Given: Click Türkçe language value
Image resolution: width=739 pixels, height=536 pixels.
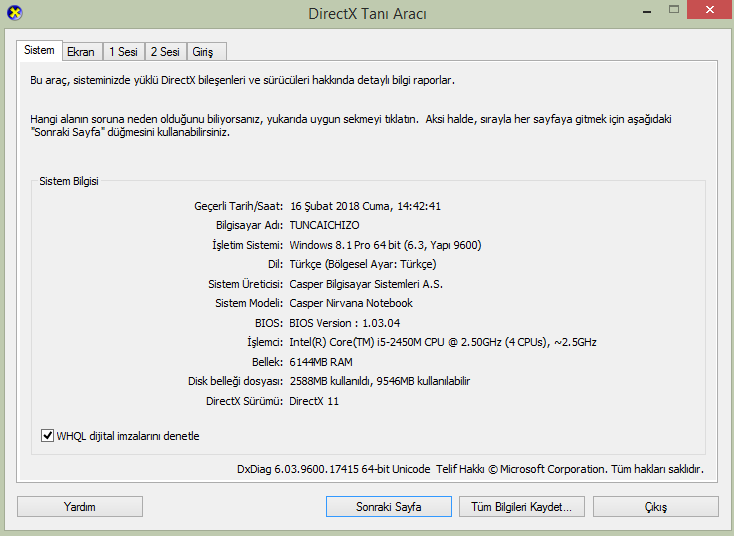Looking at the screenshot, I should coord(363,264).
